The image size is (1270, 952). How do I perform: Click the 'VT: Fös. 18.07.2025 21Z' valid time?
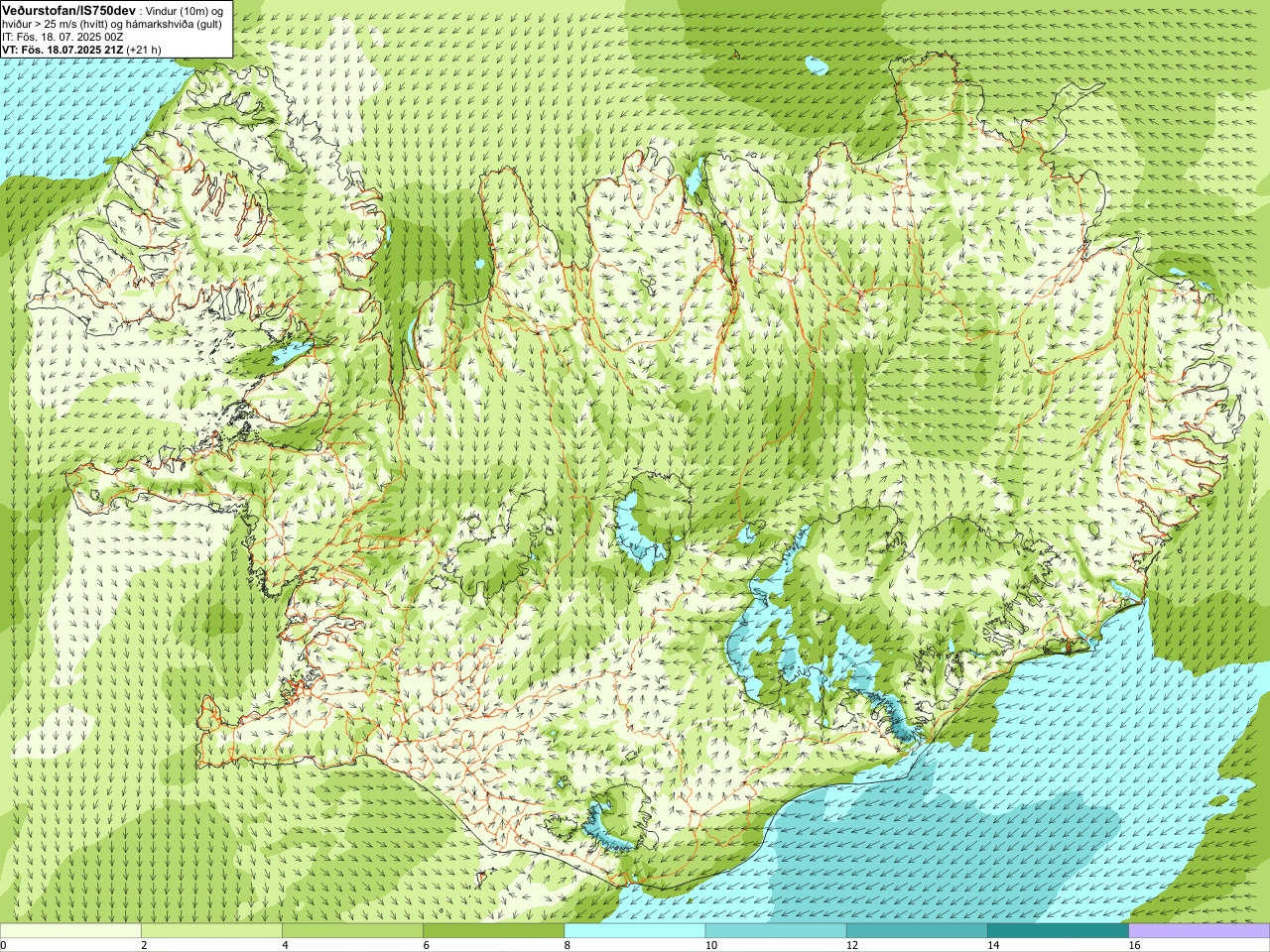pyautogui.click(x=63, y=50)
